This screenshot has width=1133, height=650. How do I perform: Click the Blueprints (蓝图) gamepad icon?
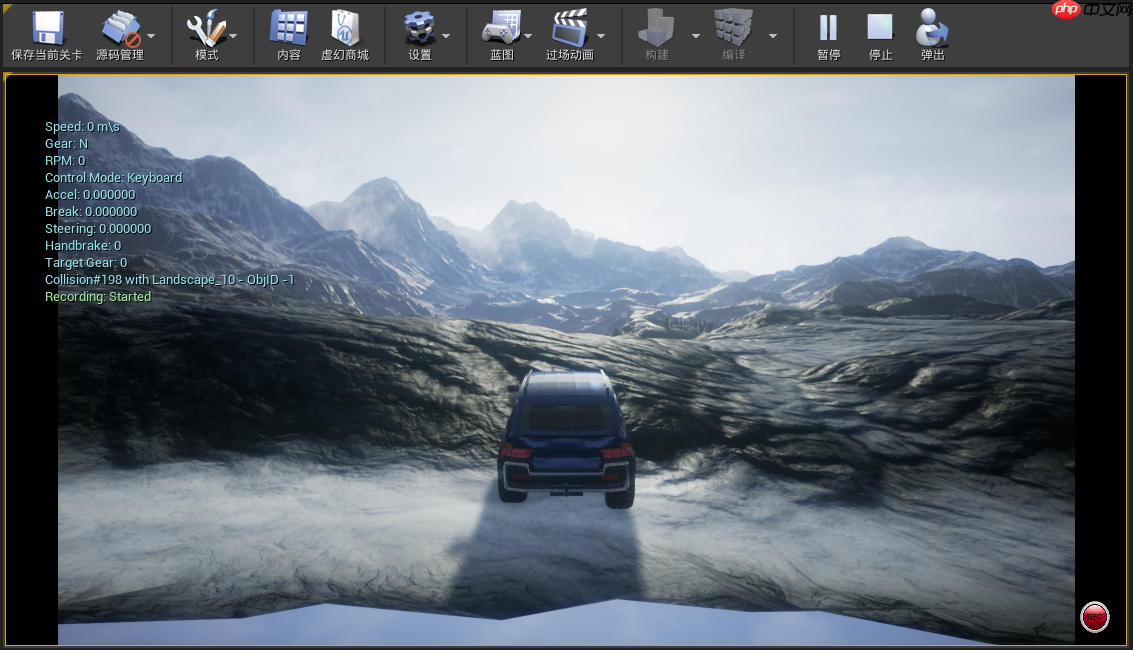tap(502, 29)
